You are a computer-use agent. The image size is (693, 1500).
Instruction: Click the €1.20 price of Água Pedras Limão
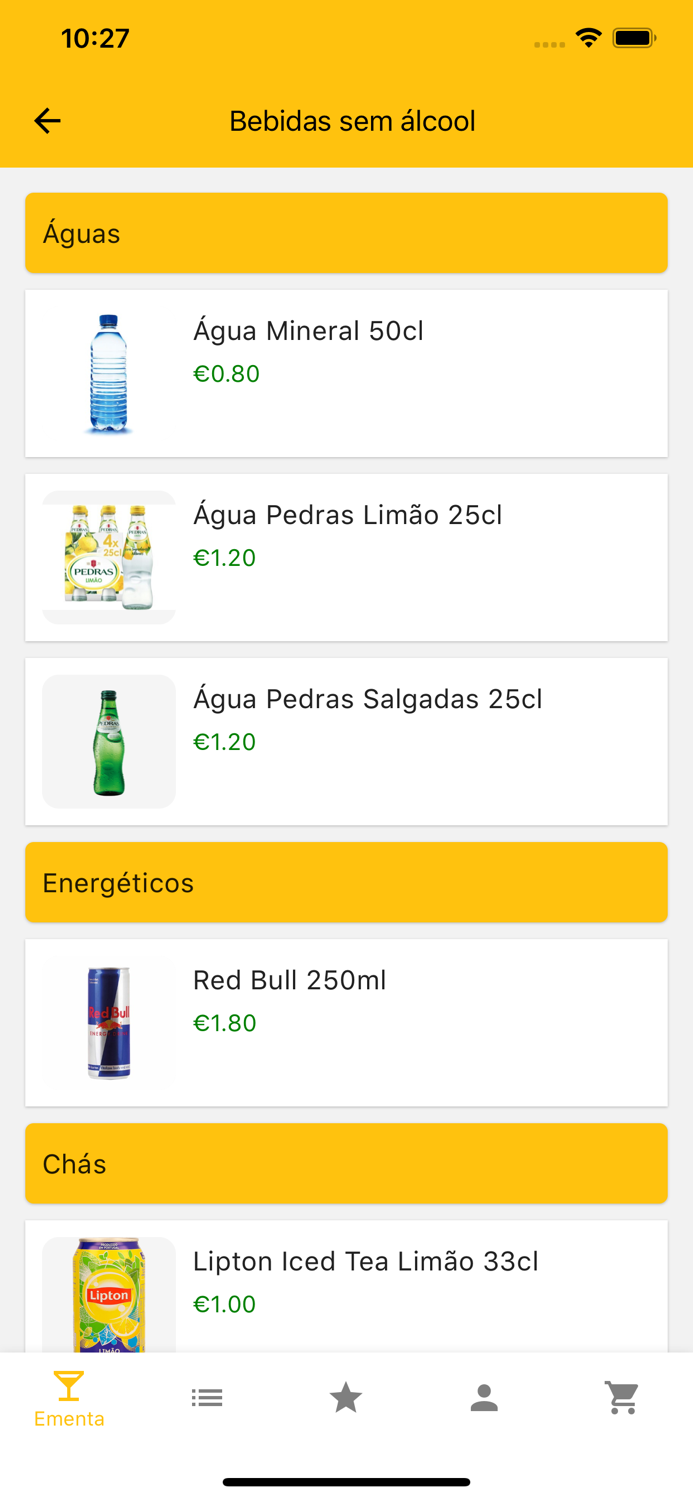tap(225, 557)
